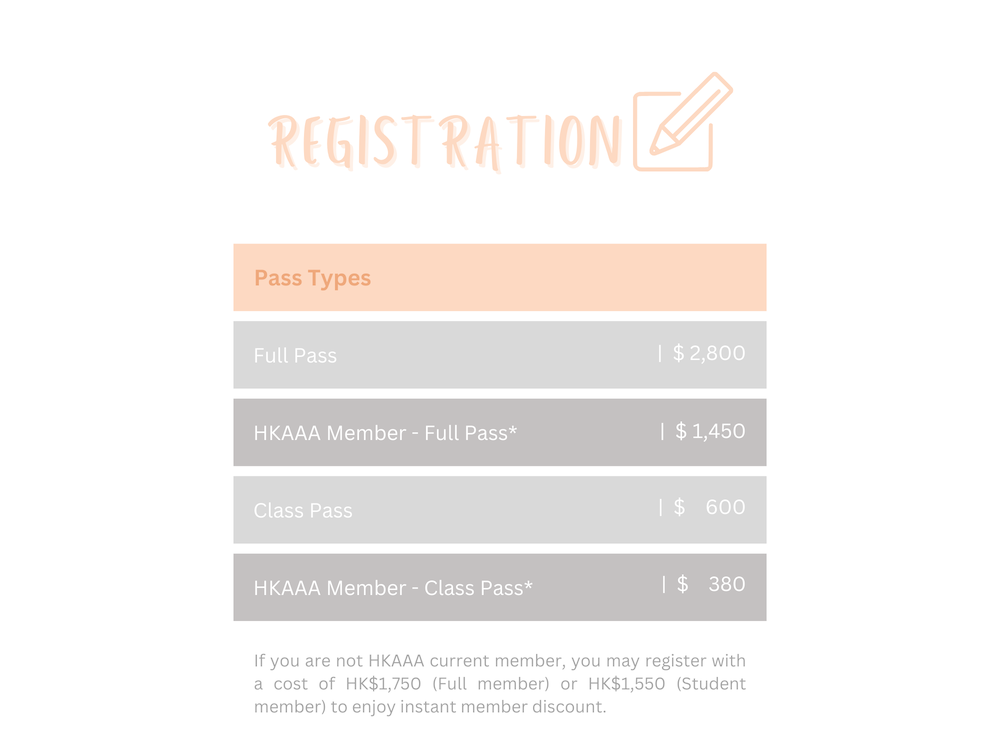Click the asterisk after HKAAA Member Class Pass
Image resolution: width=1000 pixels, height=750 pixels.
[528, 585]
